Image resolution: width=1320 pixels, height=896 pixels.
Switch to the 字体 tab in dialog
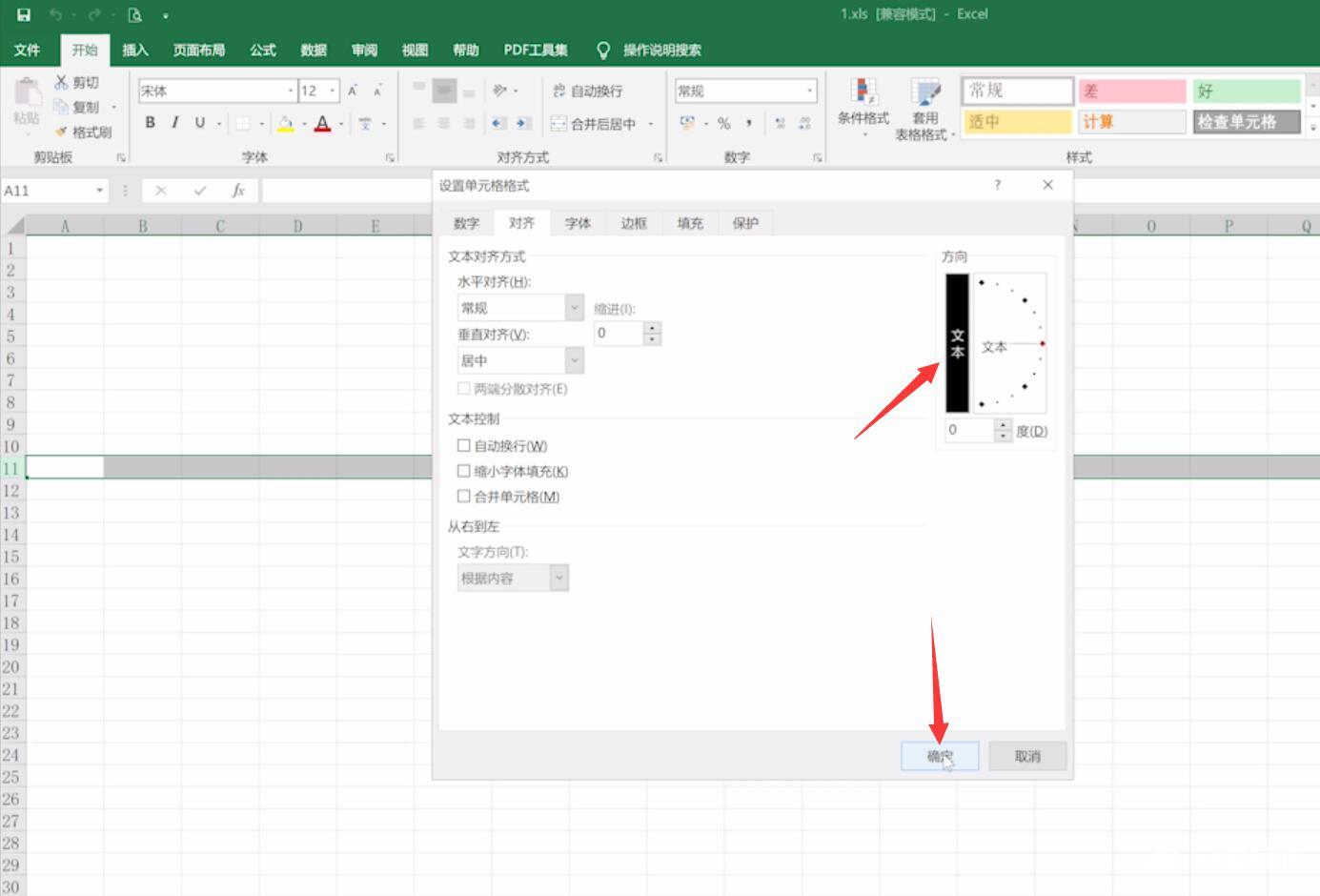tap(578, 223)
